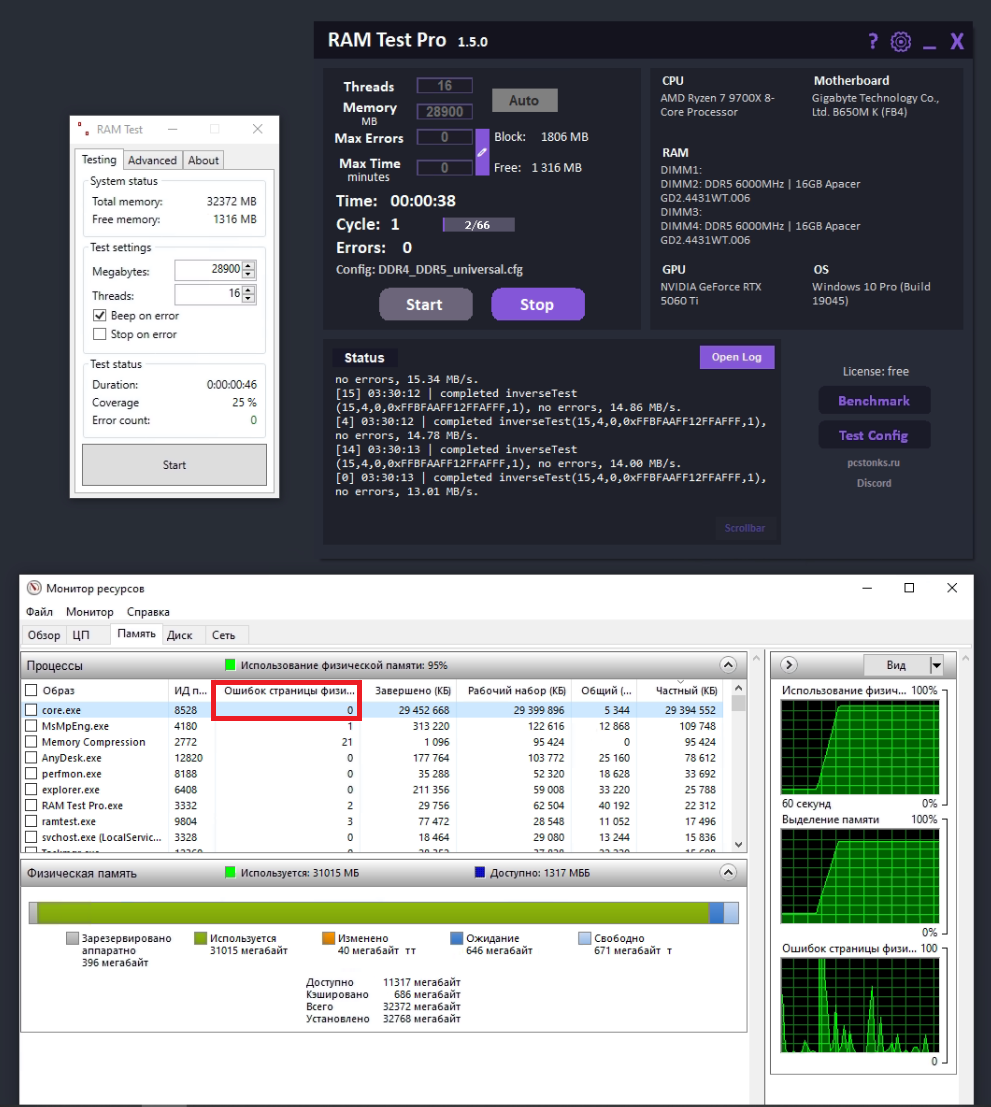Sort by Ошибок страницы физи... column header
This screenshot has width=991, height=1107.
coord(288,690)
